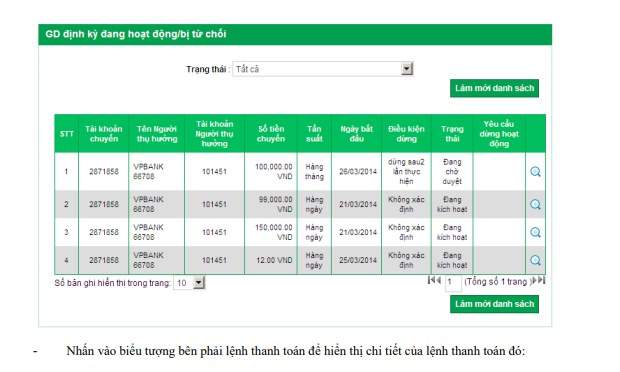Click Số tiền chuyển column header

(271, 134)
